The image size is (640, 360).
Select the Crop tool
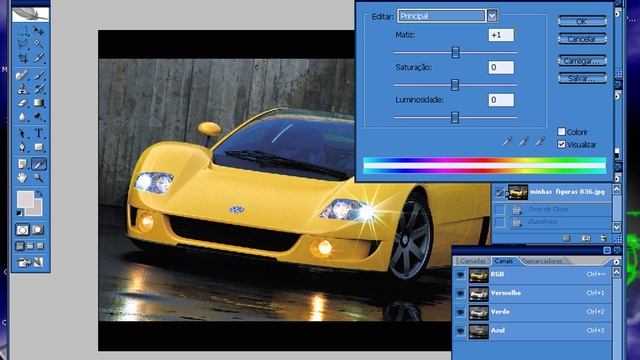[x=22, y=58]
